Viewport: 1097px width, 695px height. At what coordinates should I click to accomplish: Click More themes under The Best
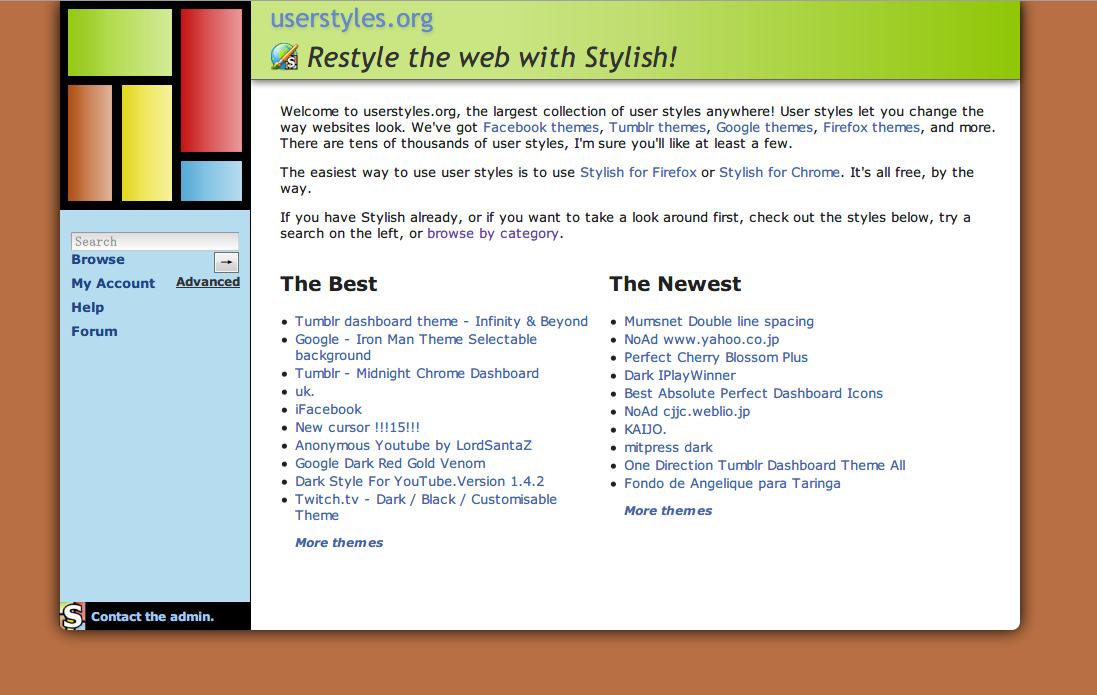(339, 542)
